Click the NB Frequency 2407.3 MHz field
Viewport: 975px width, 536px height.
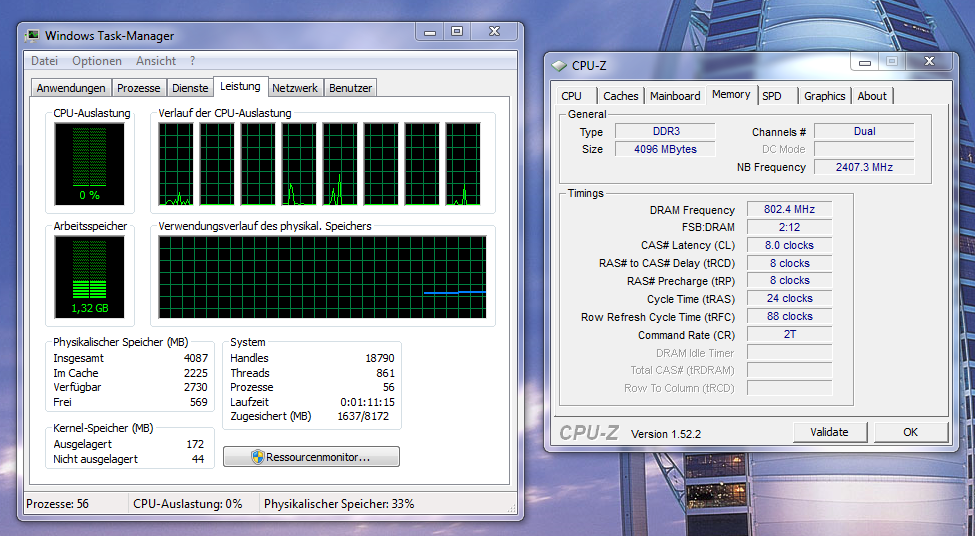(x=864, y=167)
